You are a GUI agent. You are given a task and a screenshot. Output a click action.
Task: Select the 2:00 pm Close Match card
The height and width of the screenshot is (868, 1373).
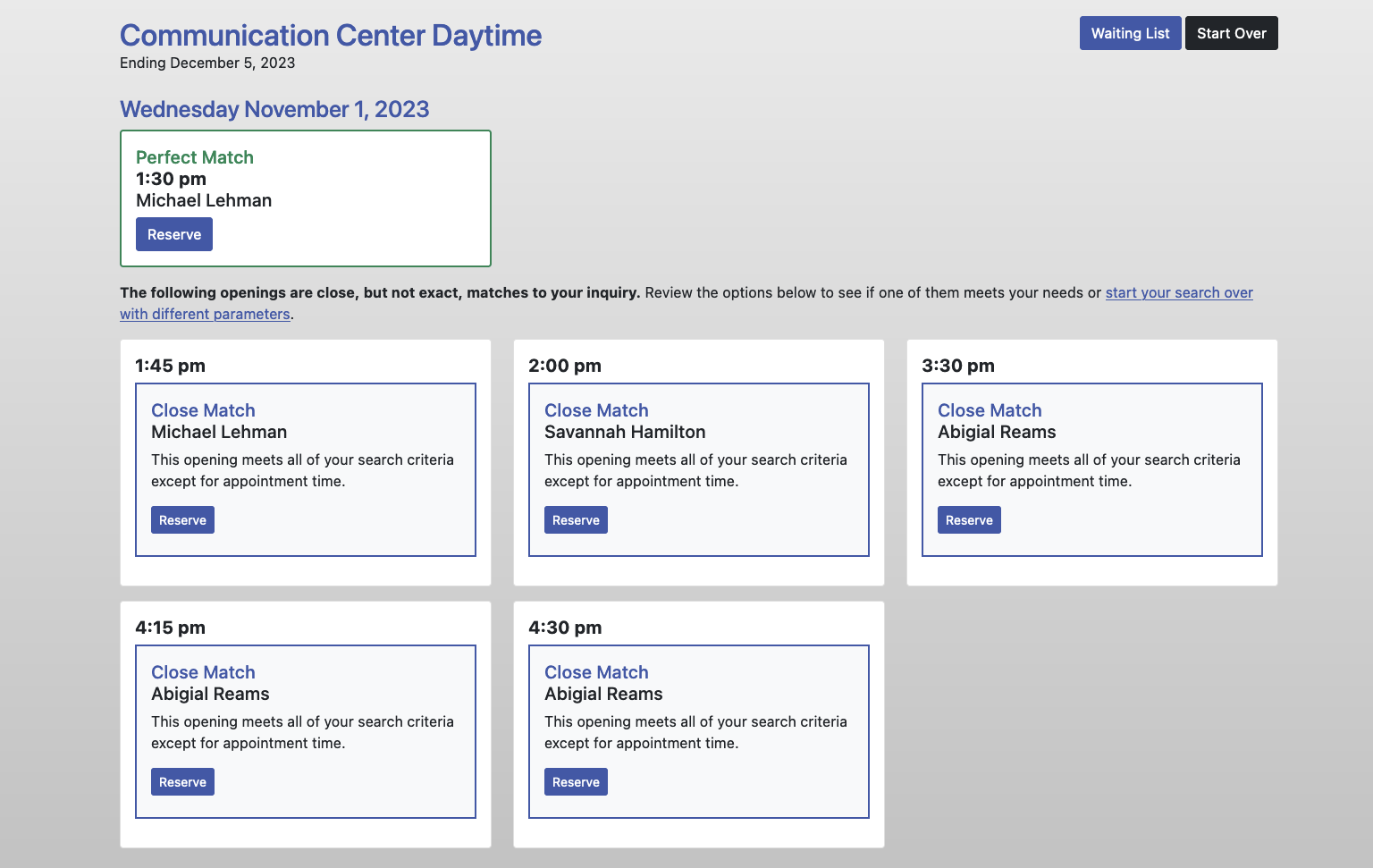(698, 469)
